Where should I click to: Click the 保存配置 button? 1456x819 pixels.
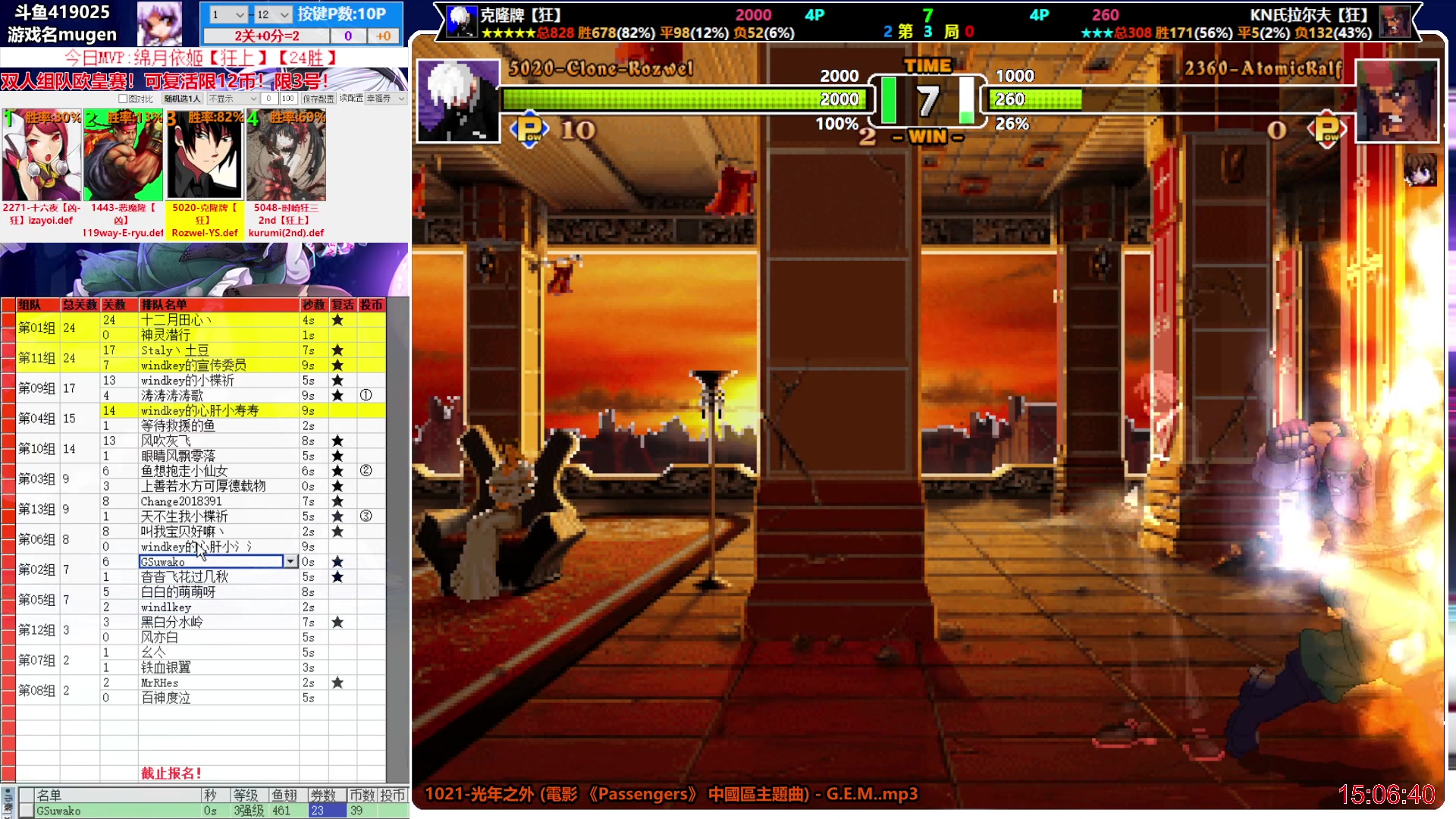(x=318, y=99)
